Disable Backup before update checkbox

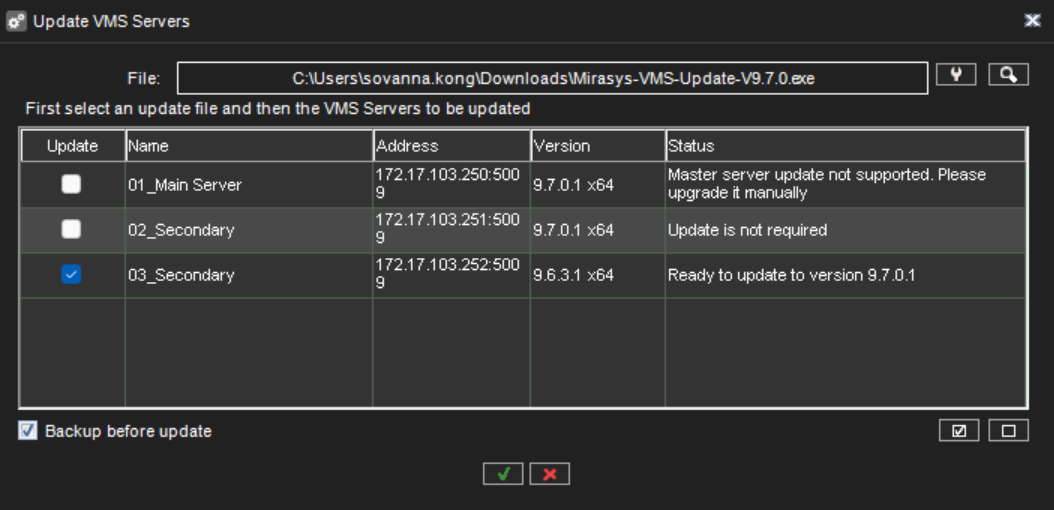[28, 431]
